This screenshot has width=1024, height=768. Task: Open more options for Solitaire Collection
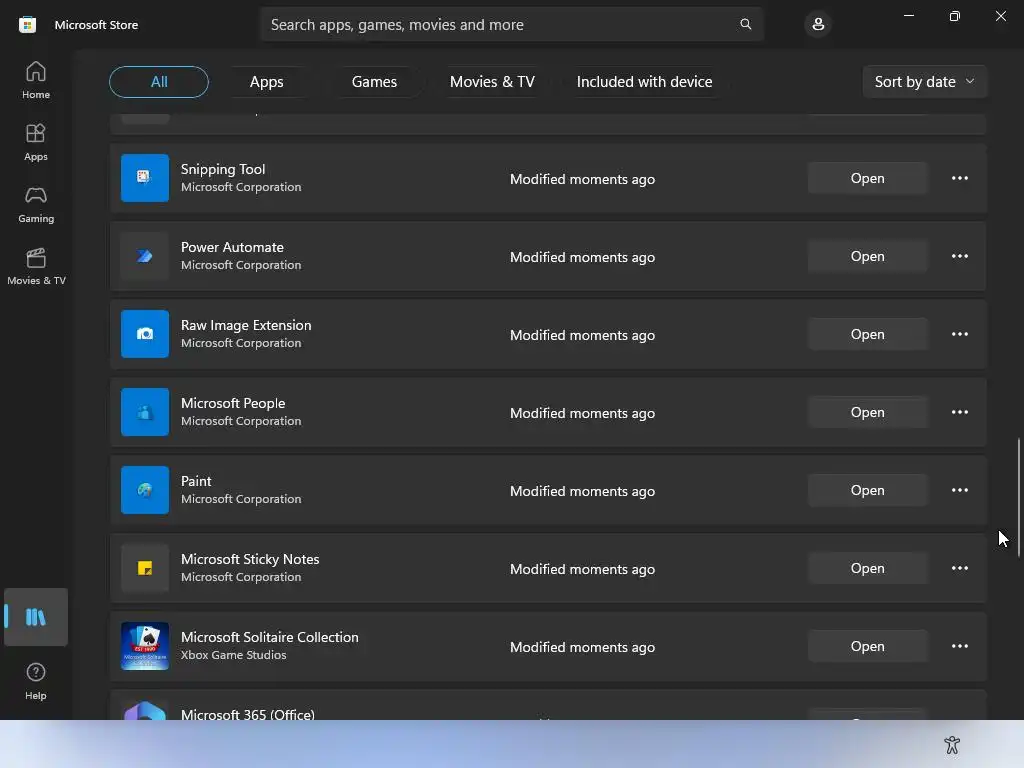pos(959,646)
